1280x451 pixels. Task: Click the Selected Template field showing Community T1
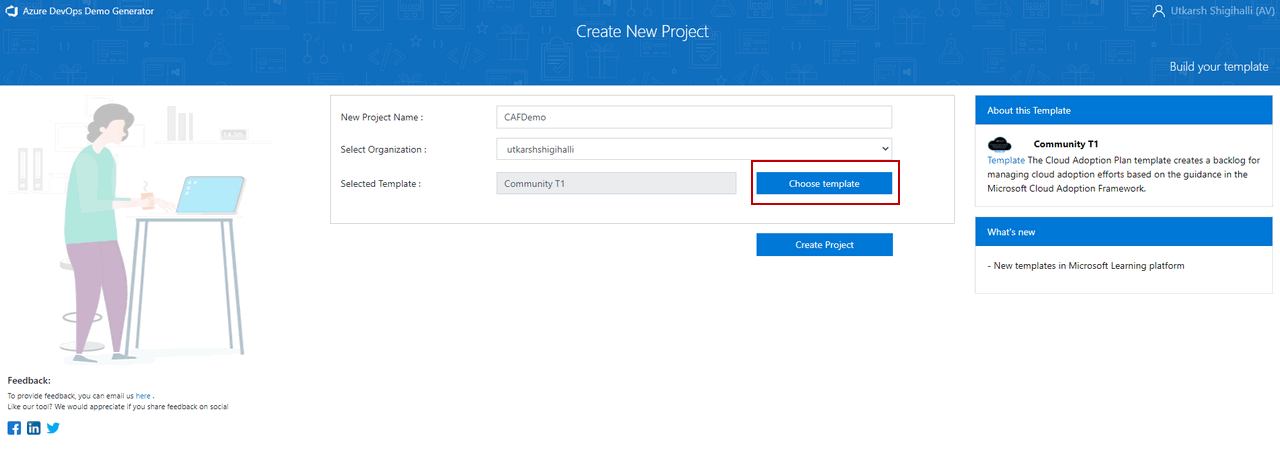click(617, 183)
